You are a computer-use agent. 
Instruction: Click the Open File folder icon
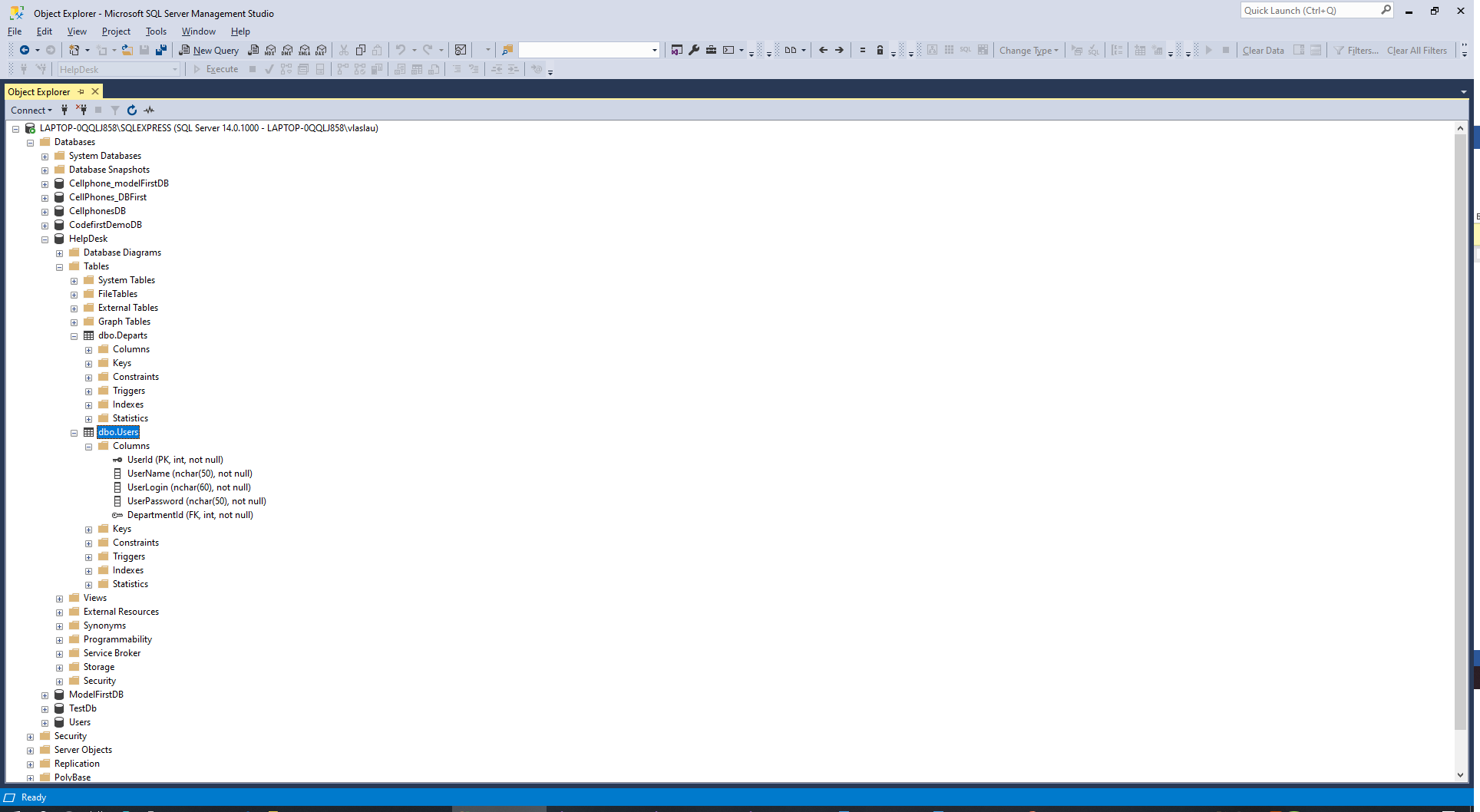[127, 50]
